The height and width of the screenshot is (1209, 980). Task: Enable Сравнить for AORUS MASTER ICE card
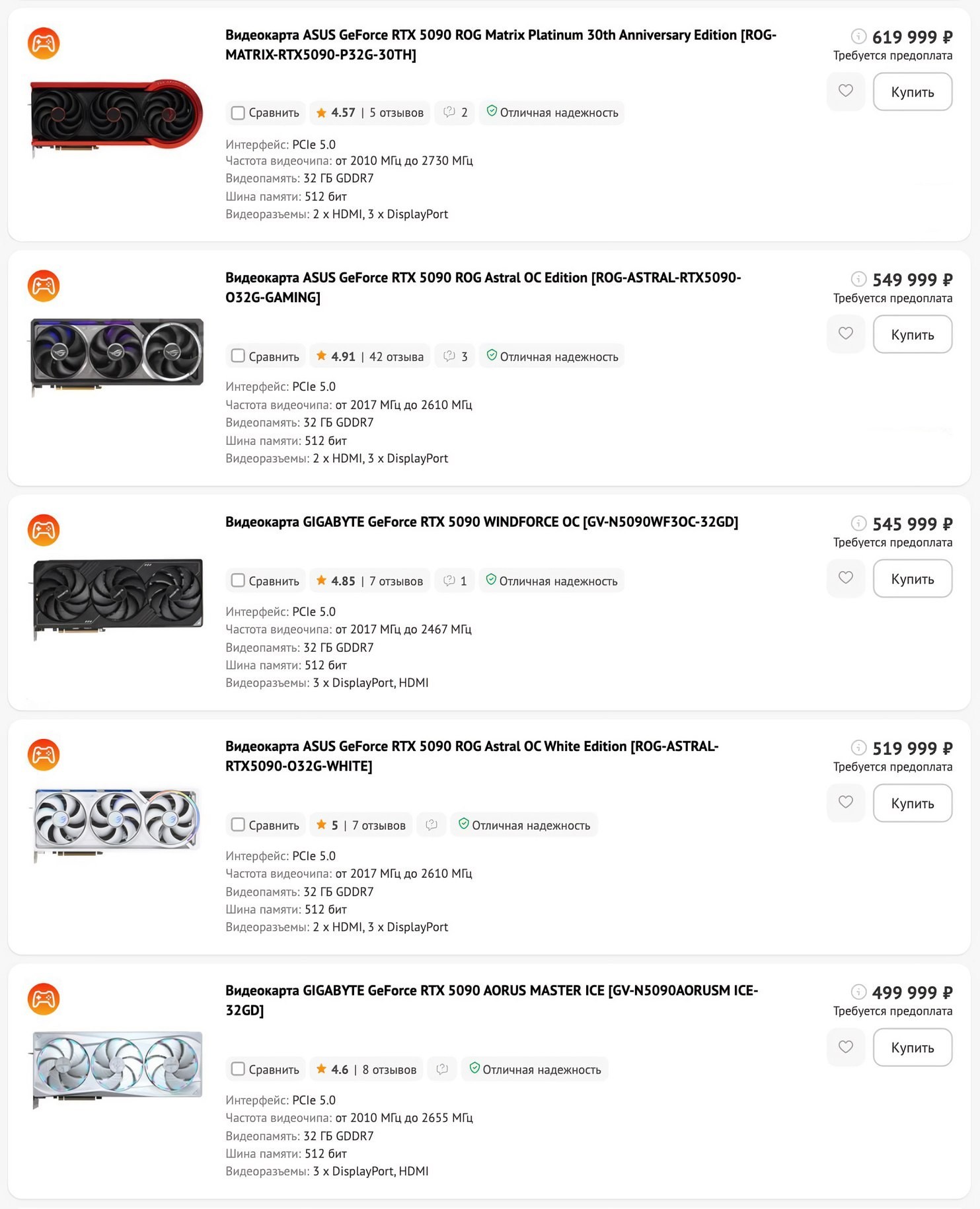click(x=238, y=1069)
